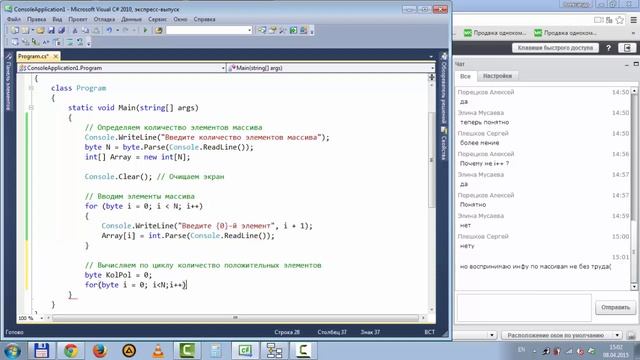Open the Правка menu
Screen dimensions: 640x360
click(x=36, y=19)
